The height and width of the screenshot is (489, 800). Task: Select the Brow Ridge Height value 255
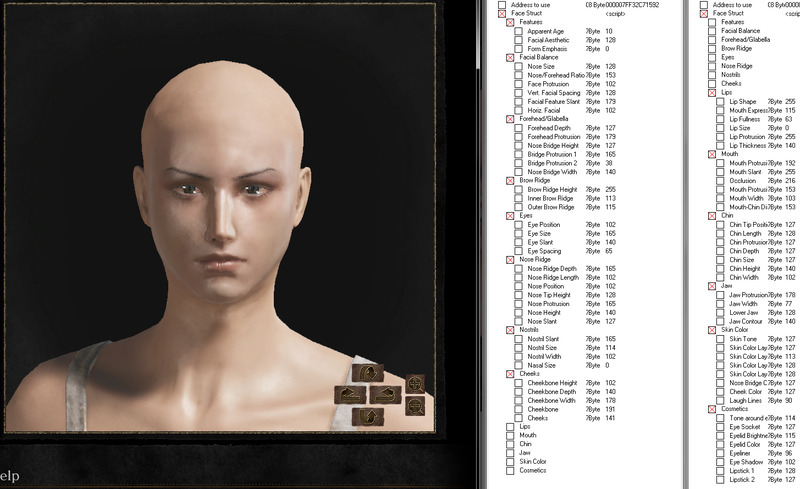tap(610, 189)
